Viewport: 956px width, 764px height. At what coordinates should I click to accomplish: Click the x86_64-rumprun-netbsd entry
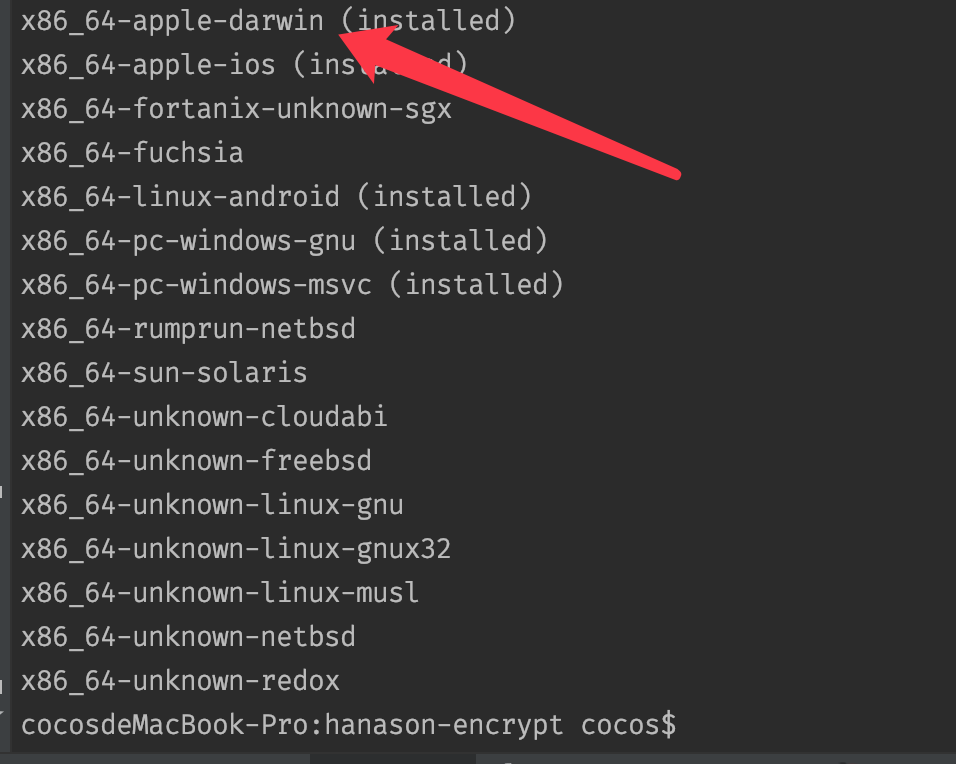[x=188, y=328]
